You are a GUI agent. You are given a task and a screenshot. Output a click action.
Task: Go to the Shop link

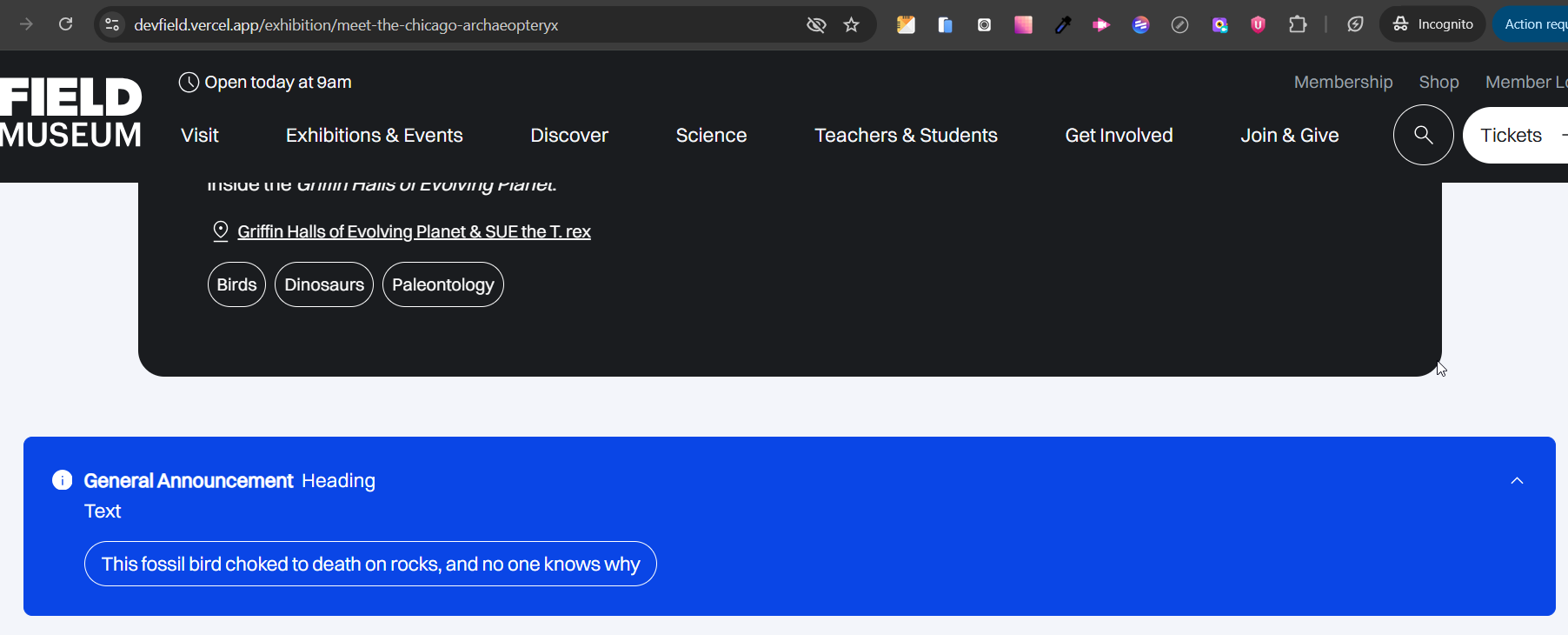tap(1438, 82)
